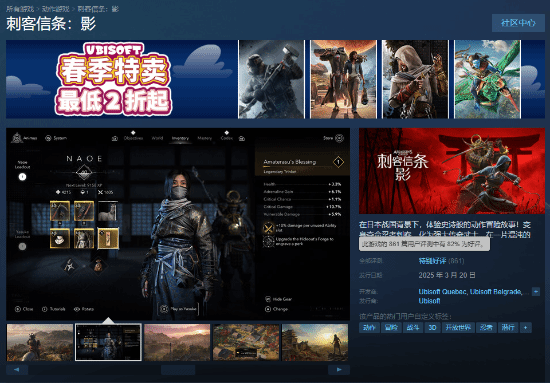Open the Ubisoft Quebec developer link
Viewport: 550px width, 383px height.
[x=442, y=292]
